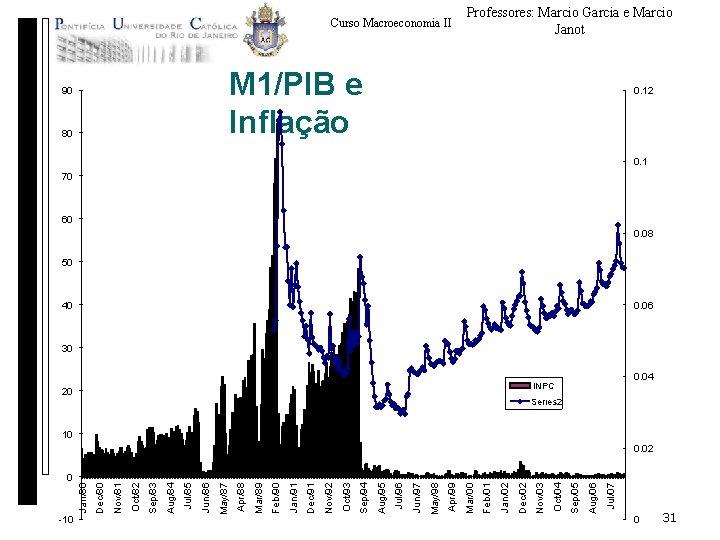The image size is (720, 540).
Task: Click the 'Sep/94' x-axis label
Action: click(364, 497)
